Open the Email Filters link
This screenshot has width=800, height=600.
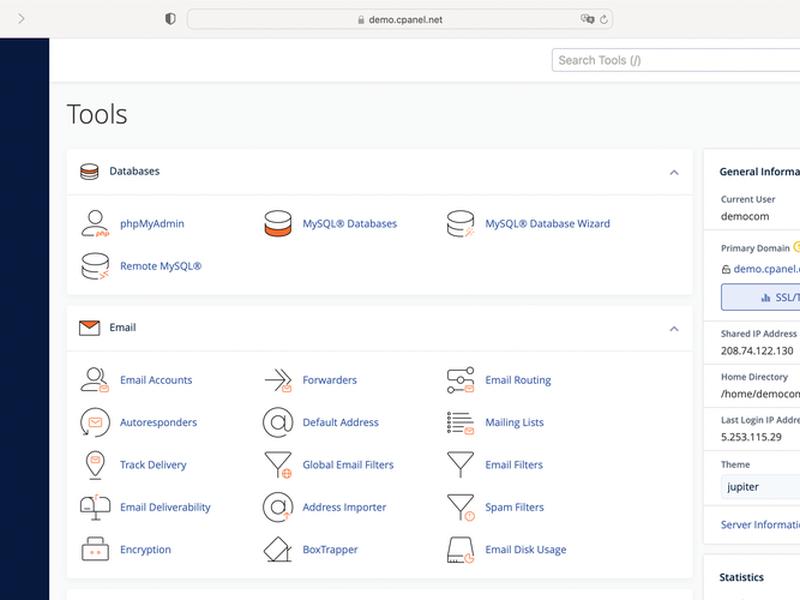pos(514,464)
